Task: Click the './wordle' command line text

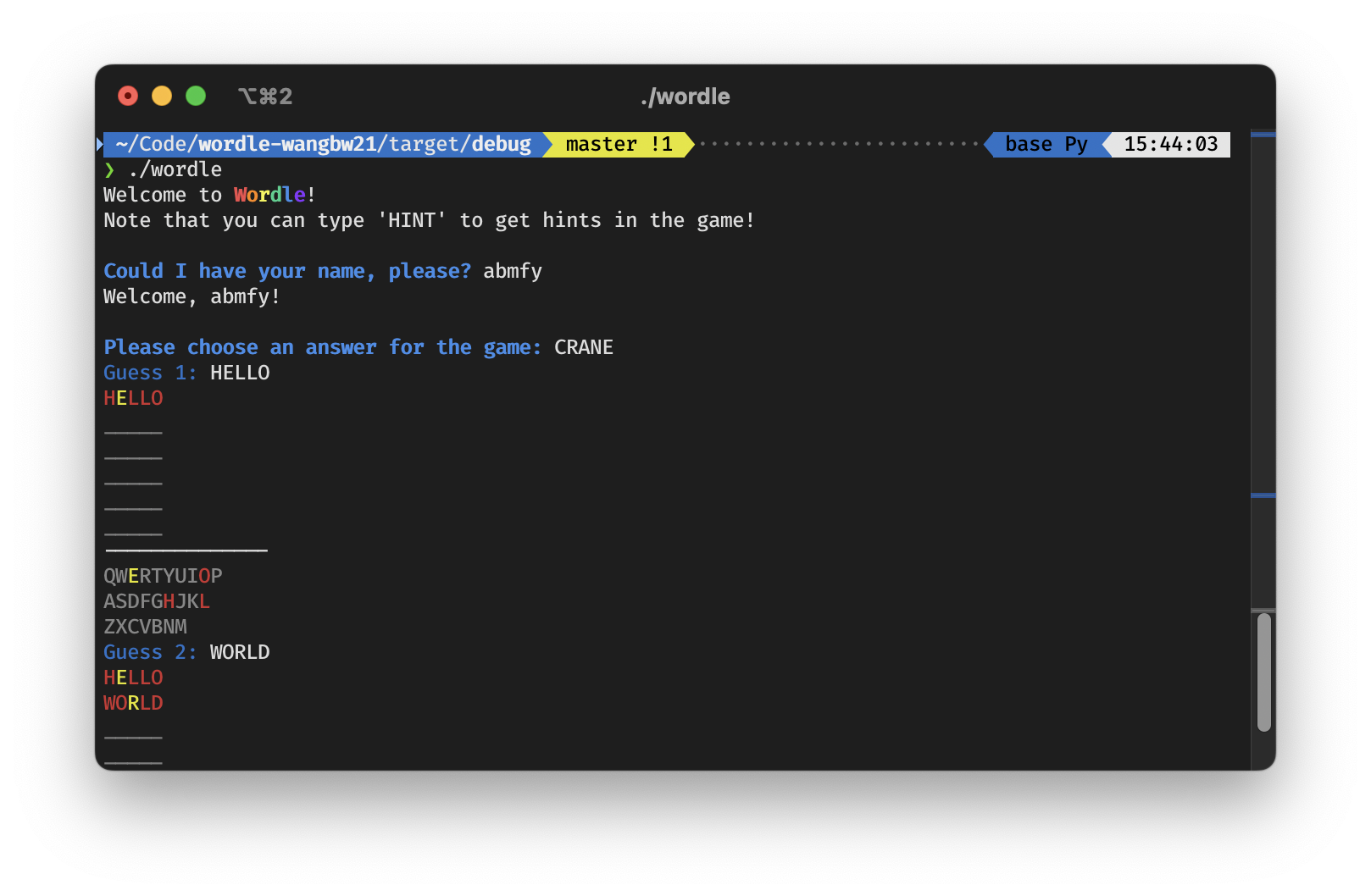Action: tap(175, 169)
